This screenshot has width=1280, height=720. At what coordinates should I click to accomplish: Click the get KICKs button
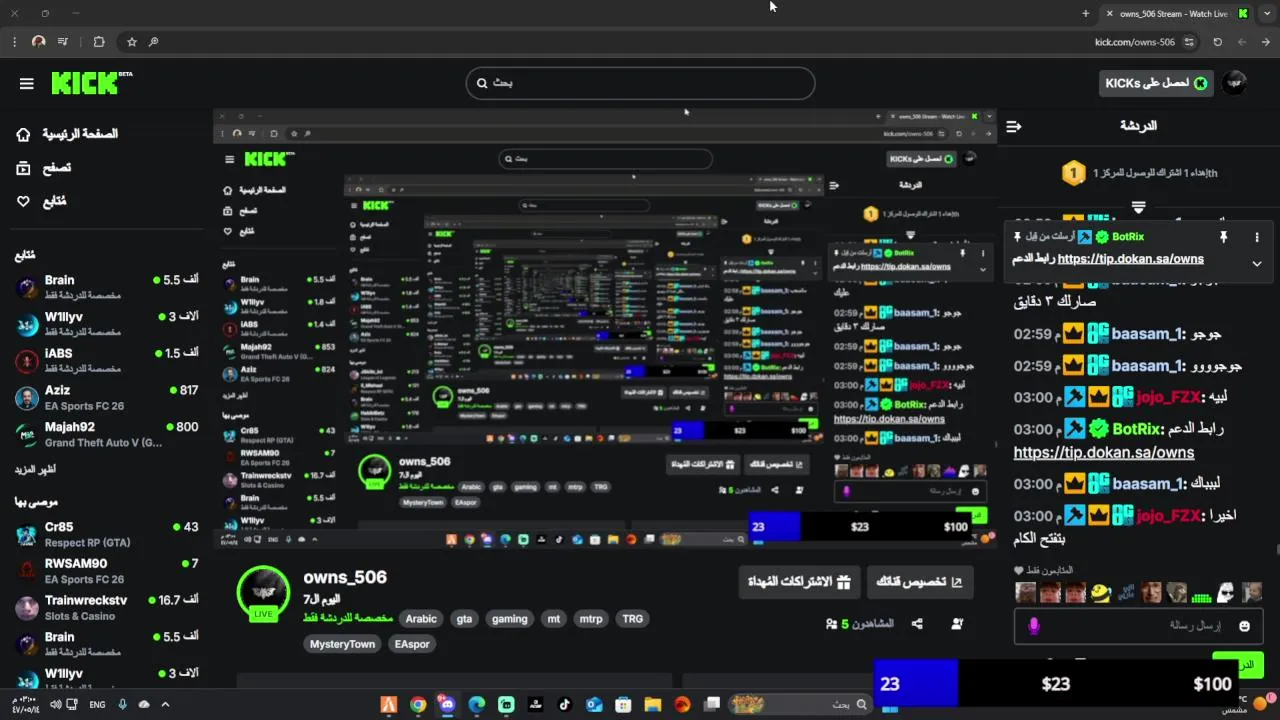coord(1156,83)
